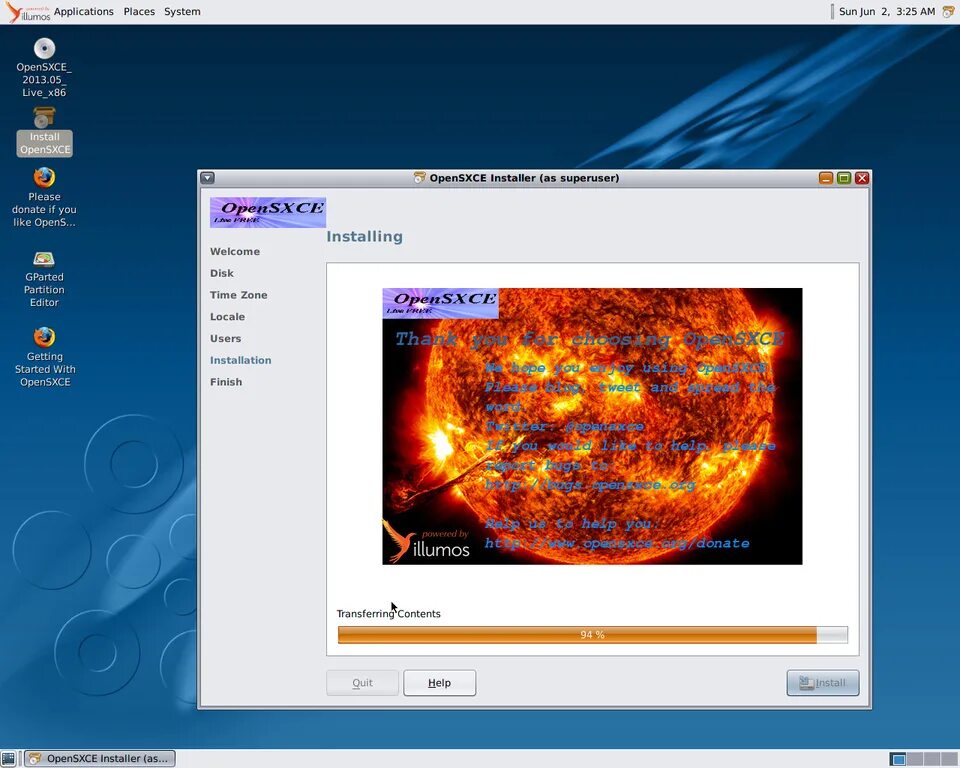Click the date and time clock
The image size is (960, 768).
[887, 12]
